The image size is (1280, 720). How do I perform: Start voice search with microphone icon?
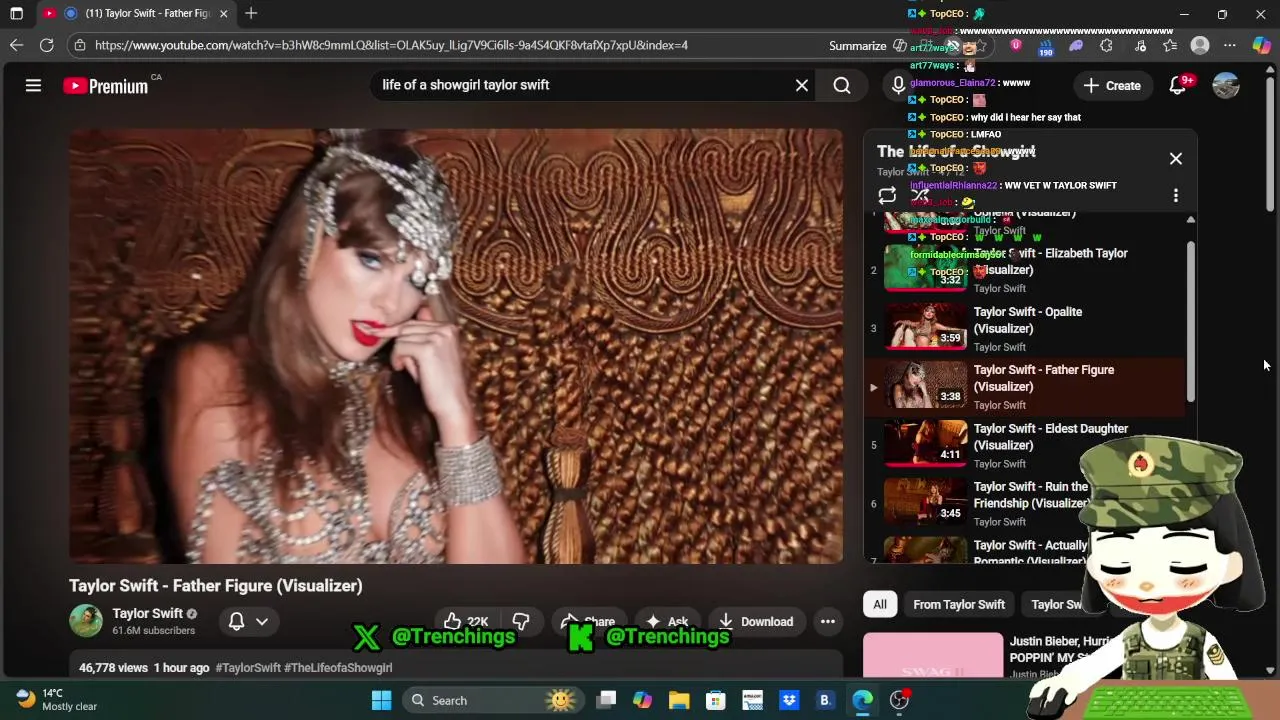click(898, 86)
